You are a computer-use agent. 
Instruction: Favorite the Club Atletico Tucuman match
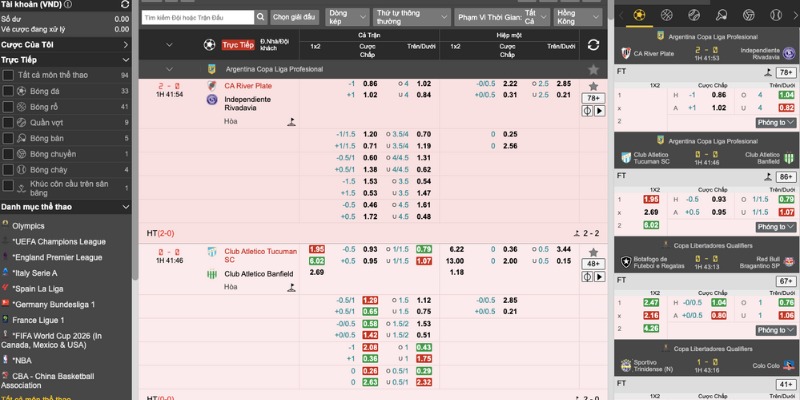(x=593, y=253)
